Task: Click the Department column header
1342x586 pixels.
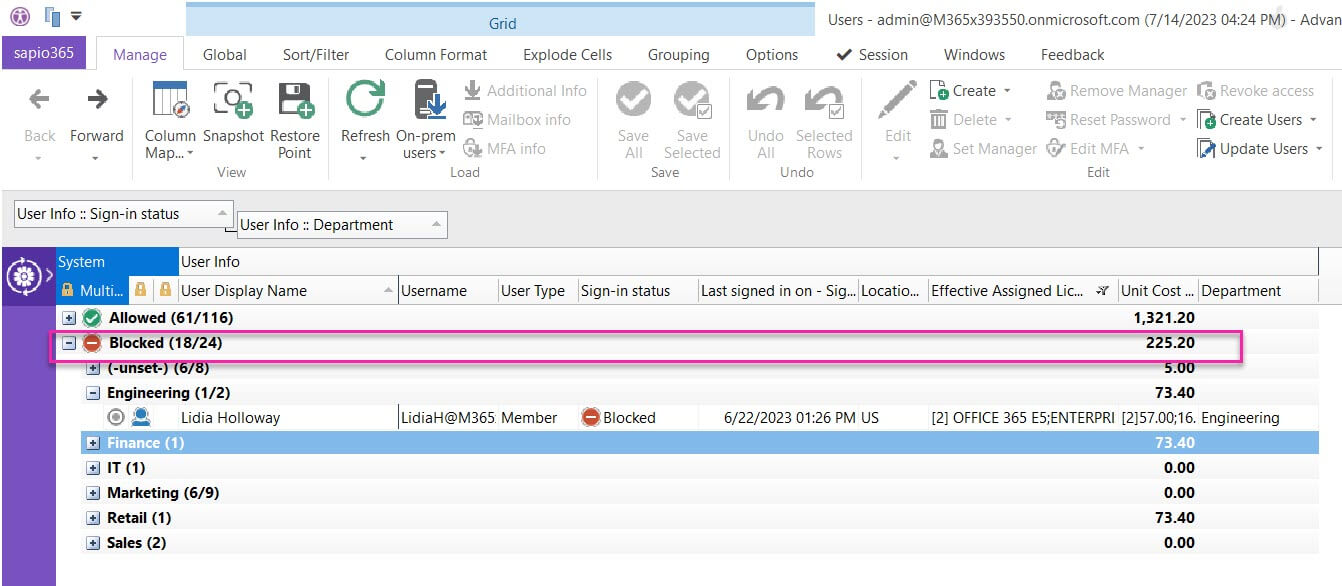Action: 1258,291
